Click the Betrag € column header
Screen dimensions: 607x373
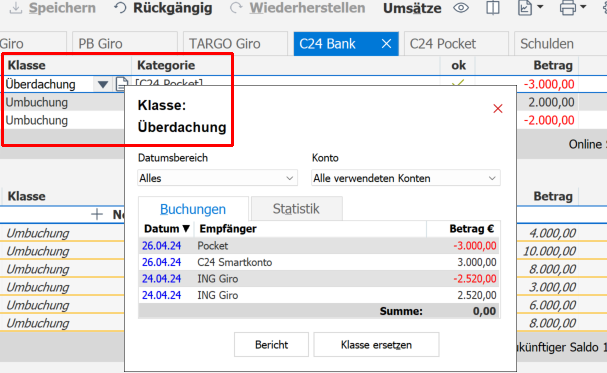click(463, 229)
